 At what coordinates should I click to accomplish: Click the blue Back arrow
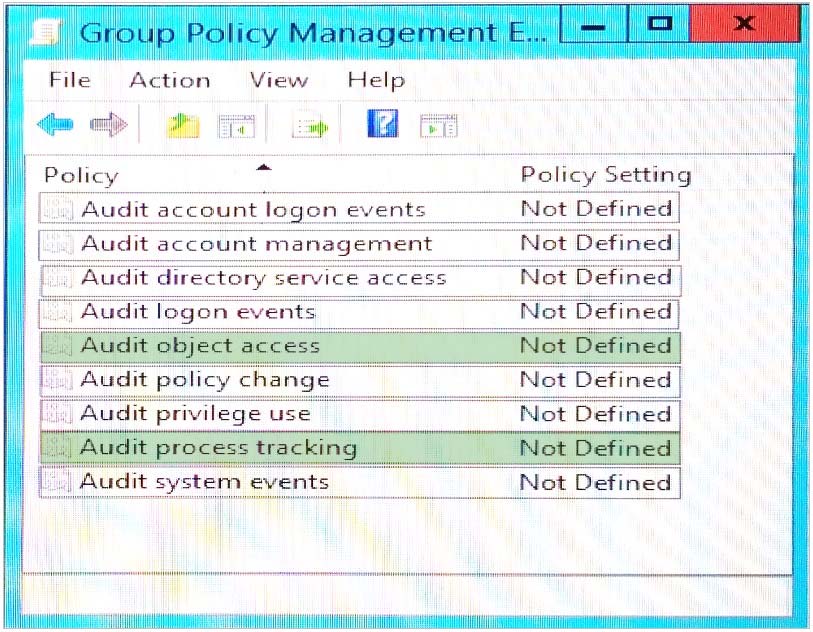pyautogui.click(x=55, y=125)
